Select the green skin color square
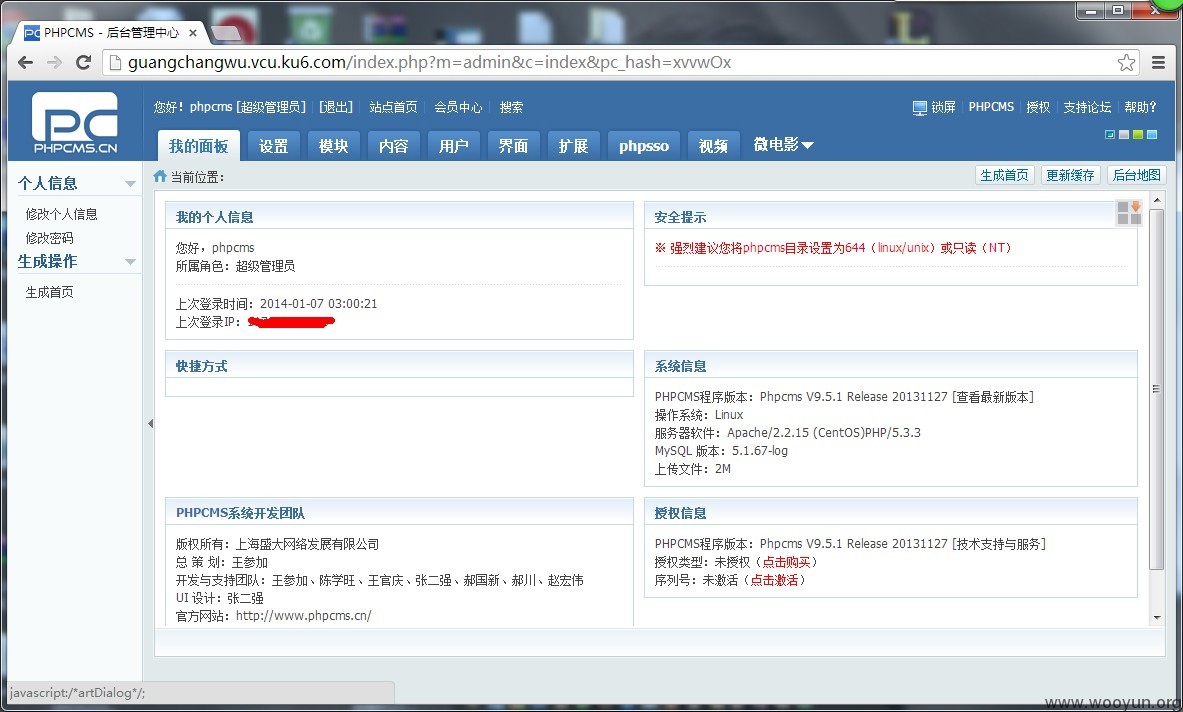Screen dimensions: 1183x712 pyautogui.click(x=1138, y=134)
